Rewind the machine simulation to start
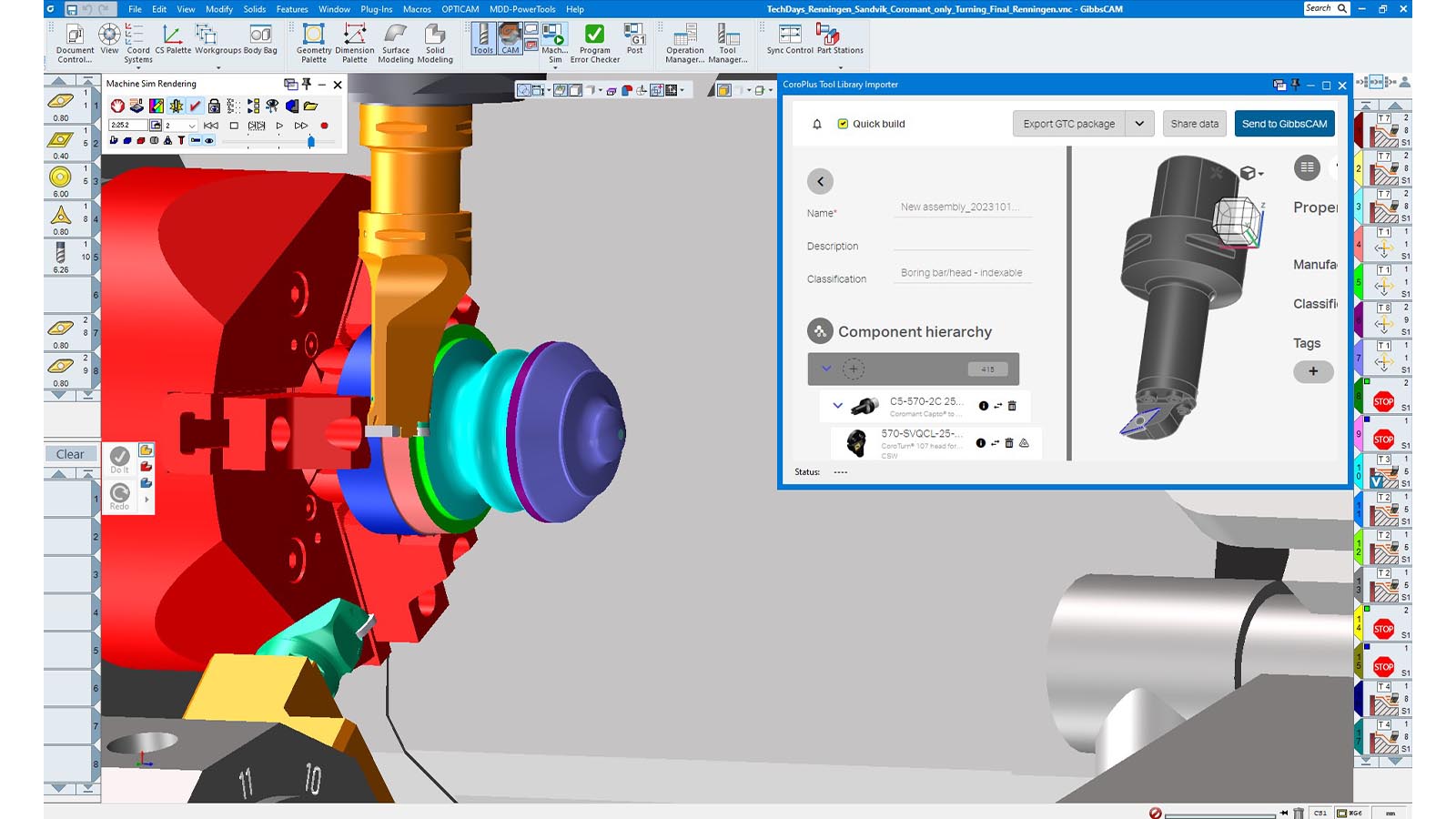 [211, 126]
